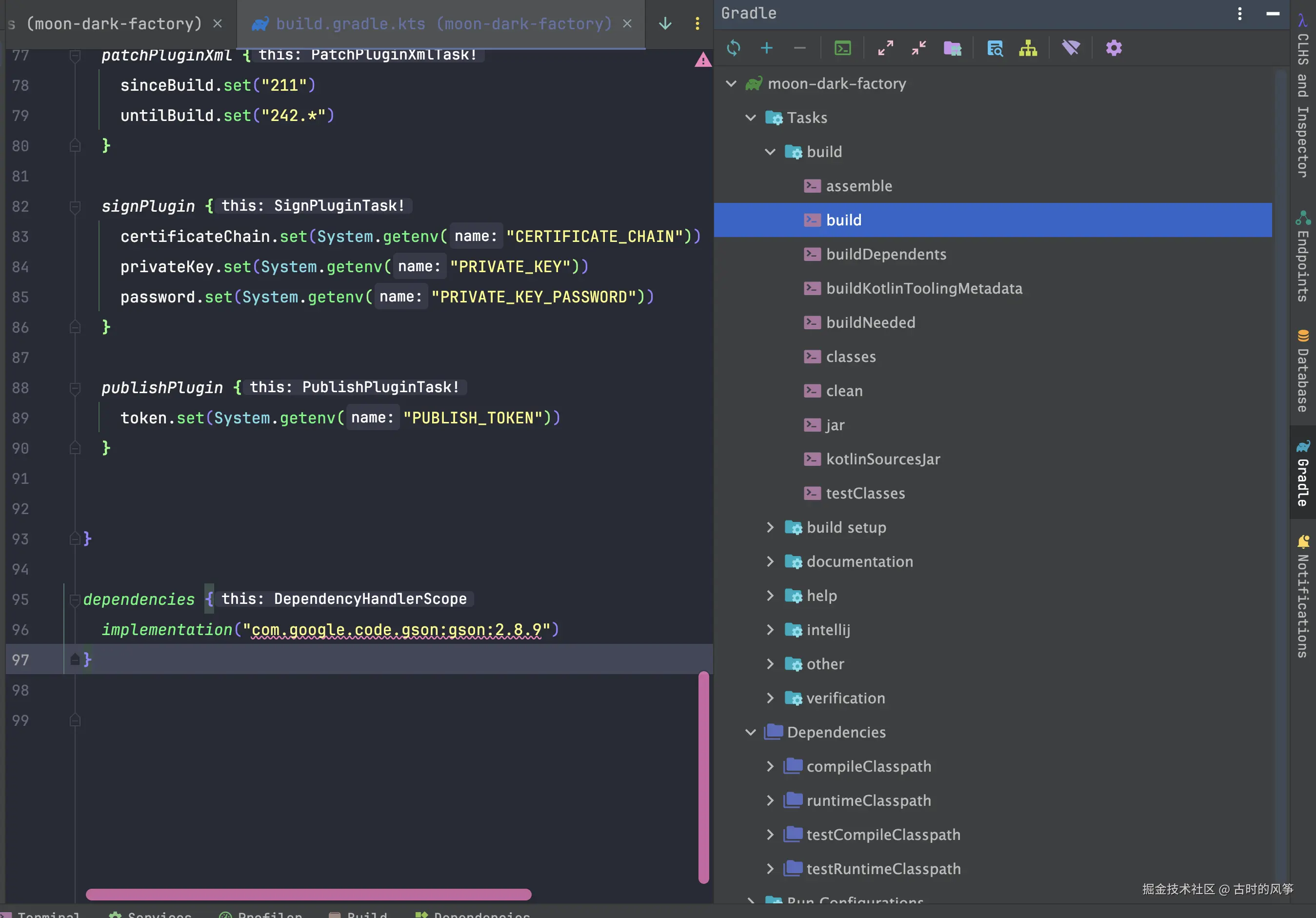Toggle Gradle offline mode
Viewport: 1316px width, 918px height.
pos(1071,48)
